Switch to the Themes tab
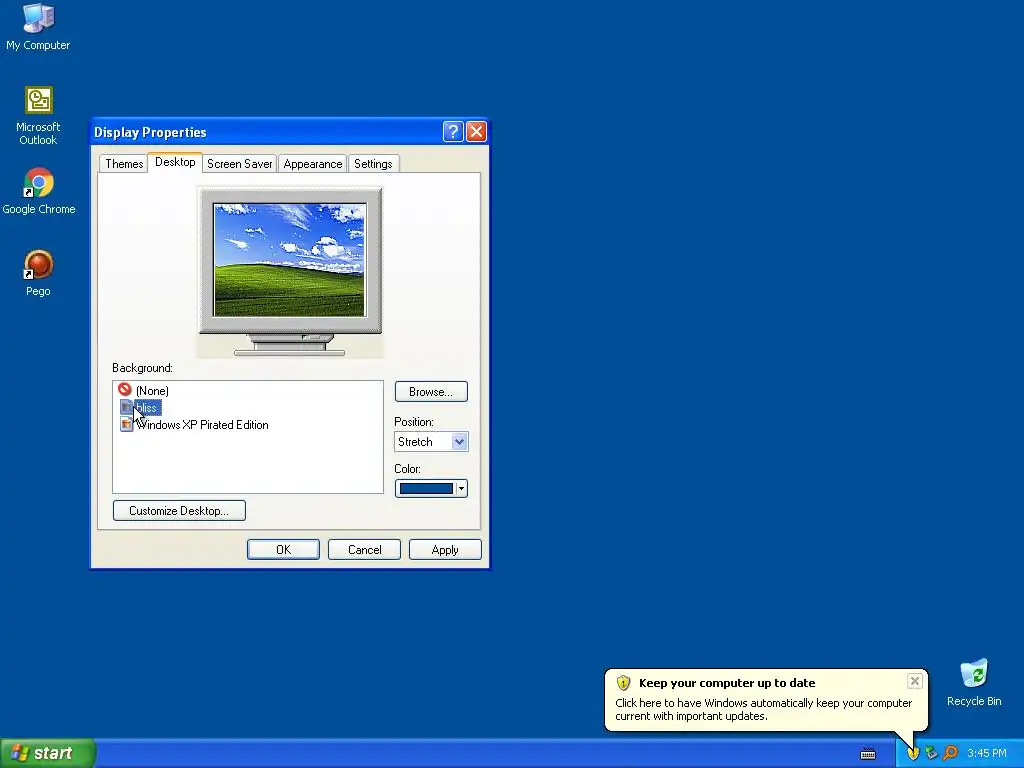 click(124, 164)
